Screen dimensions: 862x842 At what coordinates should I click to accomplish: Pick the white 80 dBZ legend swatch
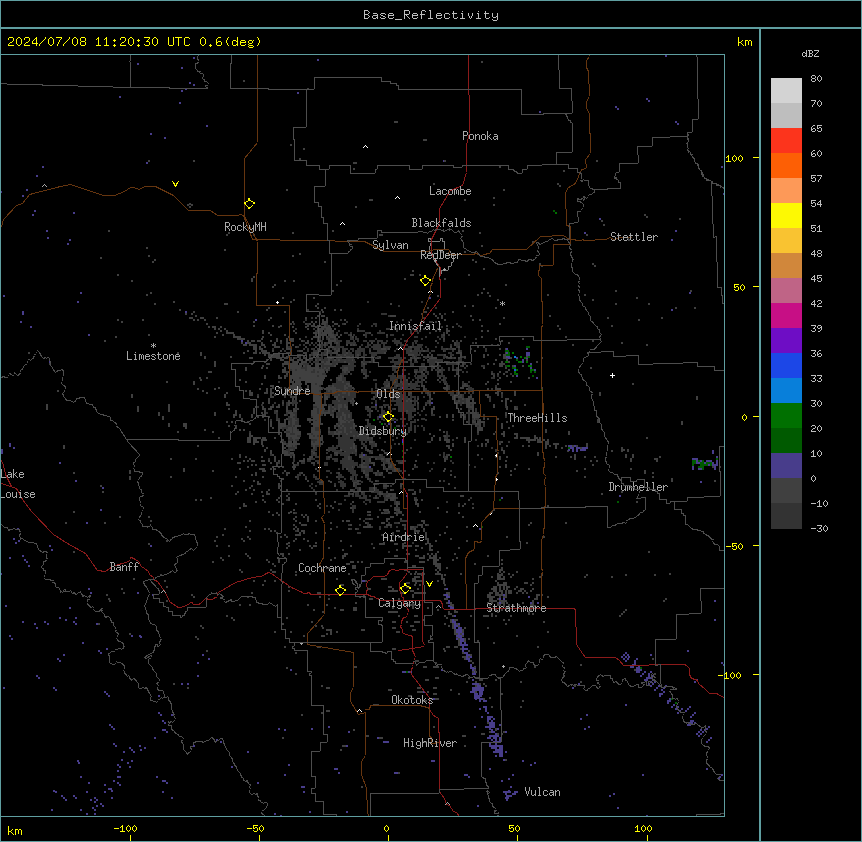(786, 91)
